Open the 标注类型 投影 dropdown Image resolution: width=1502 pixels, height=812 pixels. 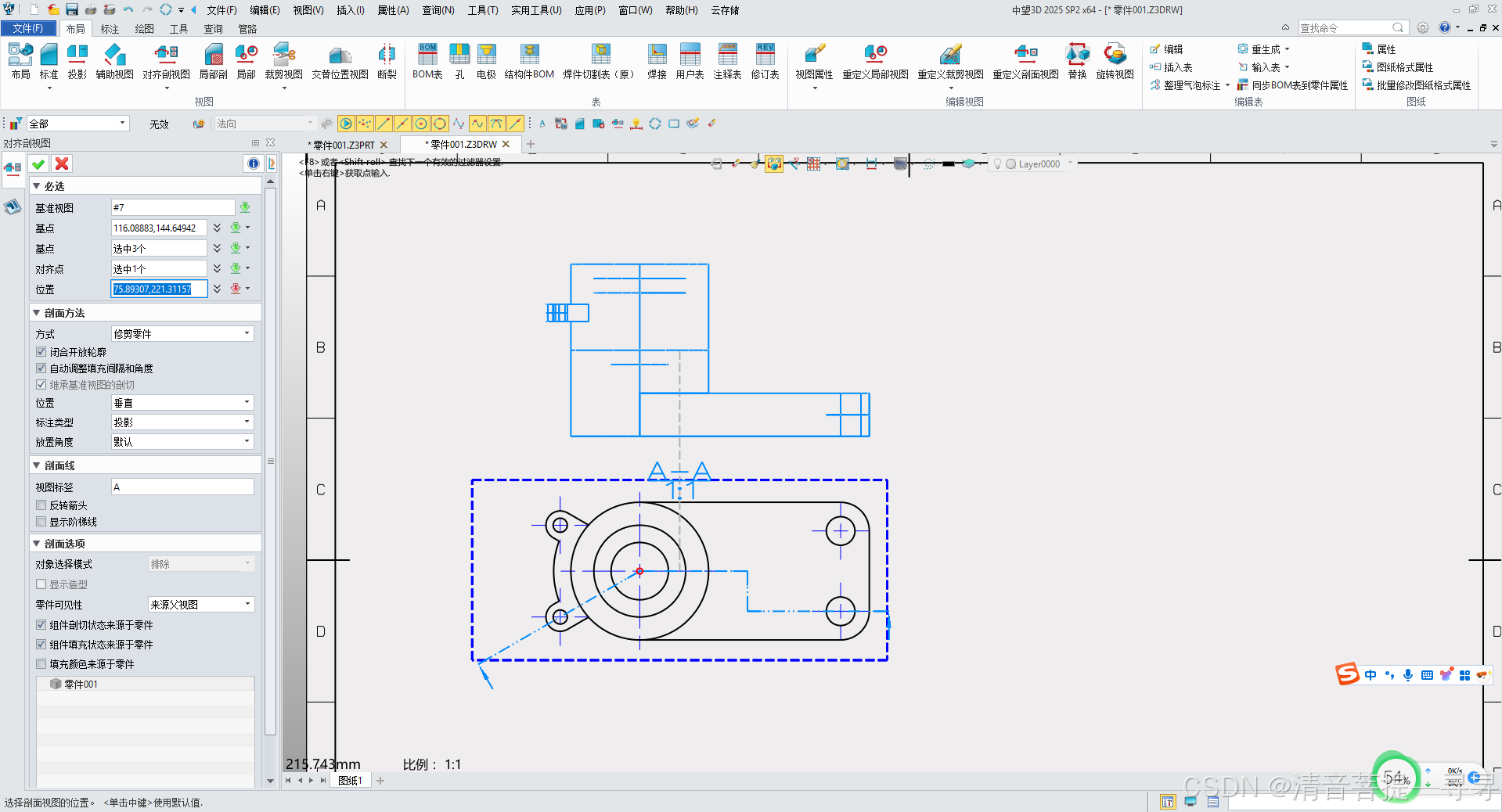[182, 422]
